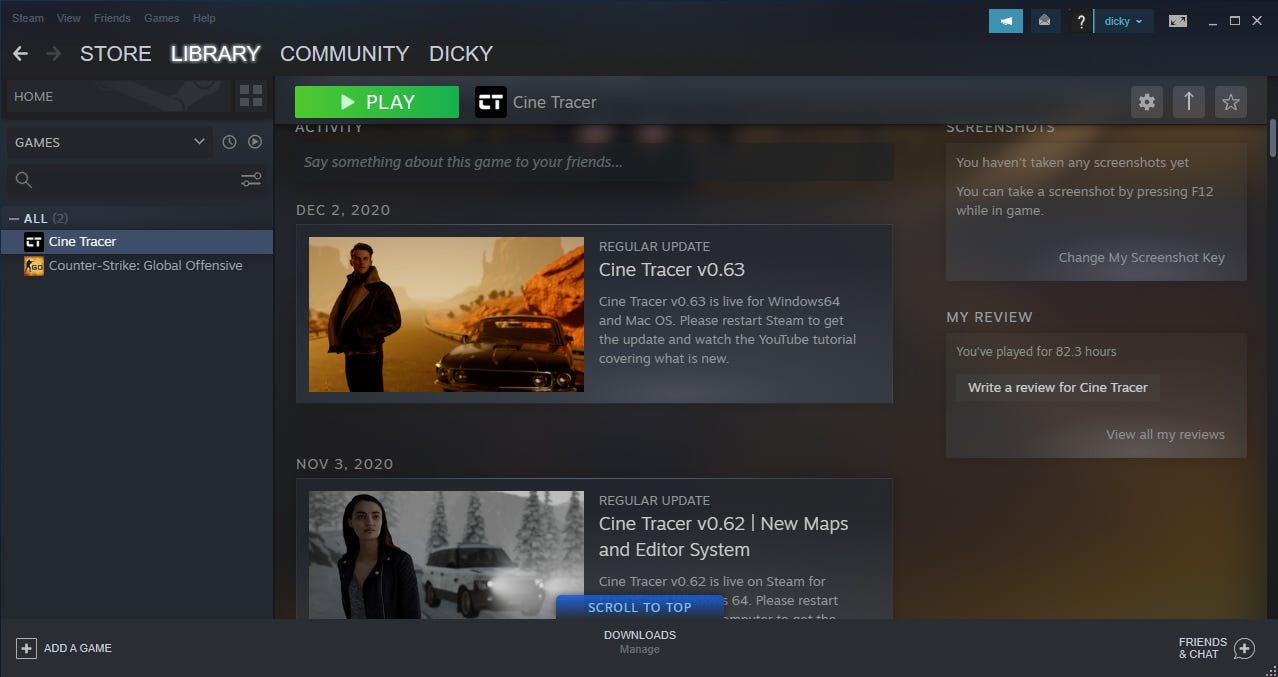
Task: Jump to top with the arrow icon
Action: pyautogui.click(x=1189, y=102)
